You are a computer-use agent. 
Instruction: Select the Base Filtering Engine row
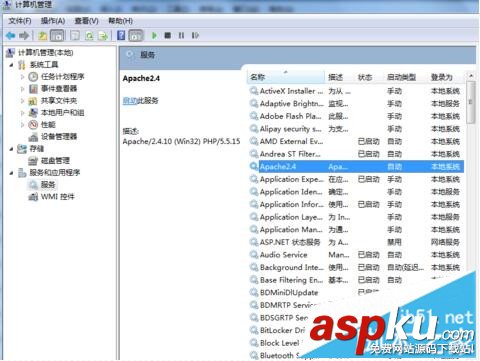(356, 280)
